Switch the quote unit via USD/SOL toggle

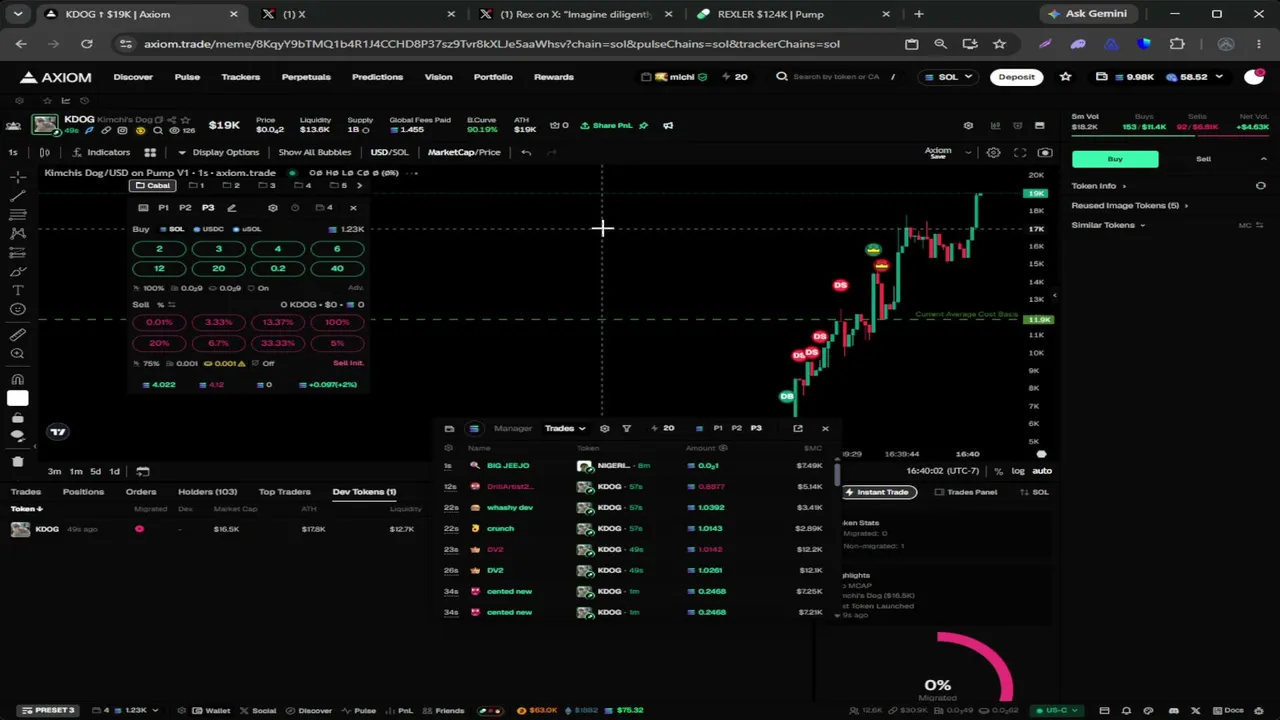tap(390, 152)
